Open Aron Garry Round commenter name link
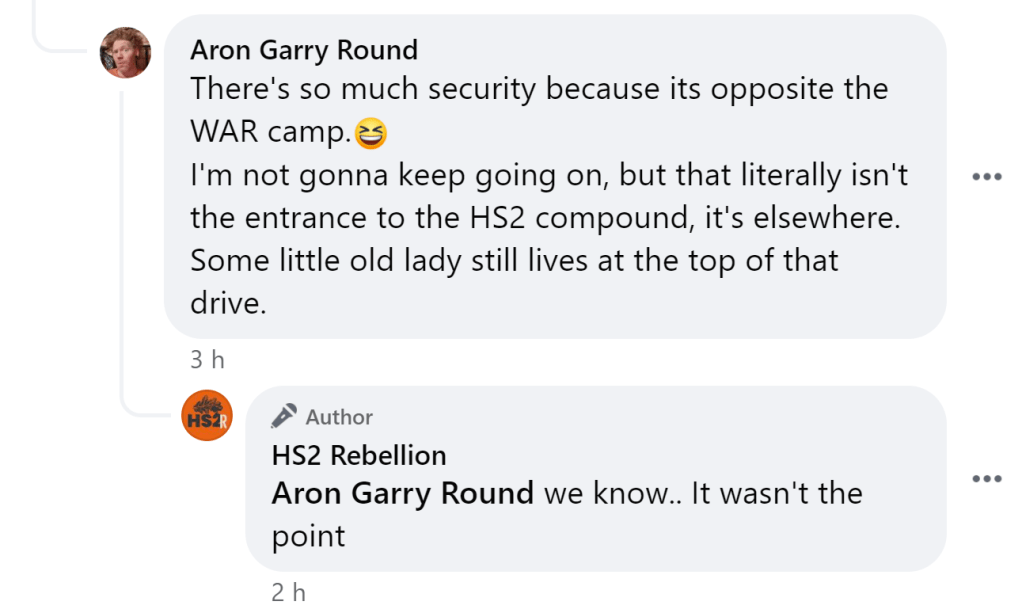Viewport: 1022px width, 609px height. [304, 50]
